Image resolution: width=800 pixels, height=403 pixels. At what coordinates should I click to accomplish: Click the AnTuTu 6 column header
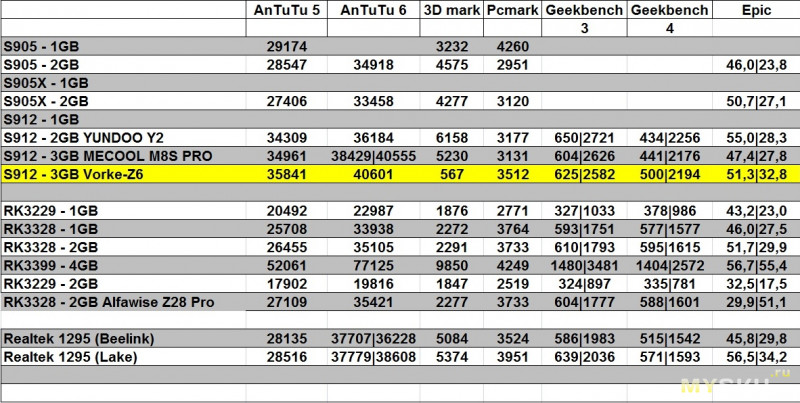coord(373,10)
